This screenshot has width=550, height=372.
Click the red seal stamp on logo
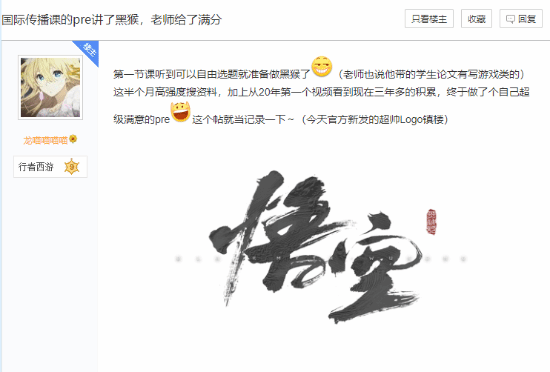(x=431, y=222)
